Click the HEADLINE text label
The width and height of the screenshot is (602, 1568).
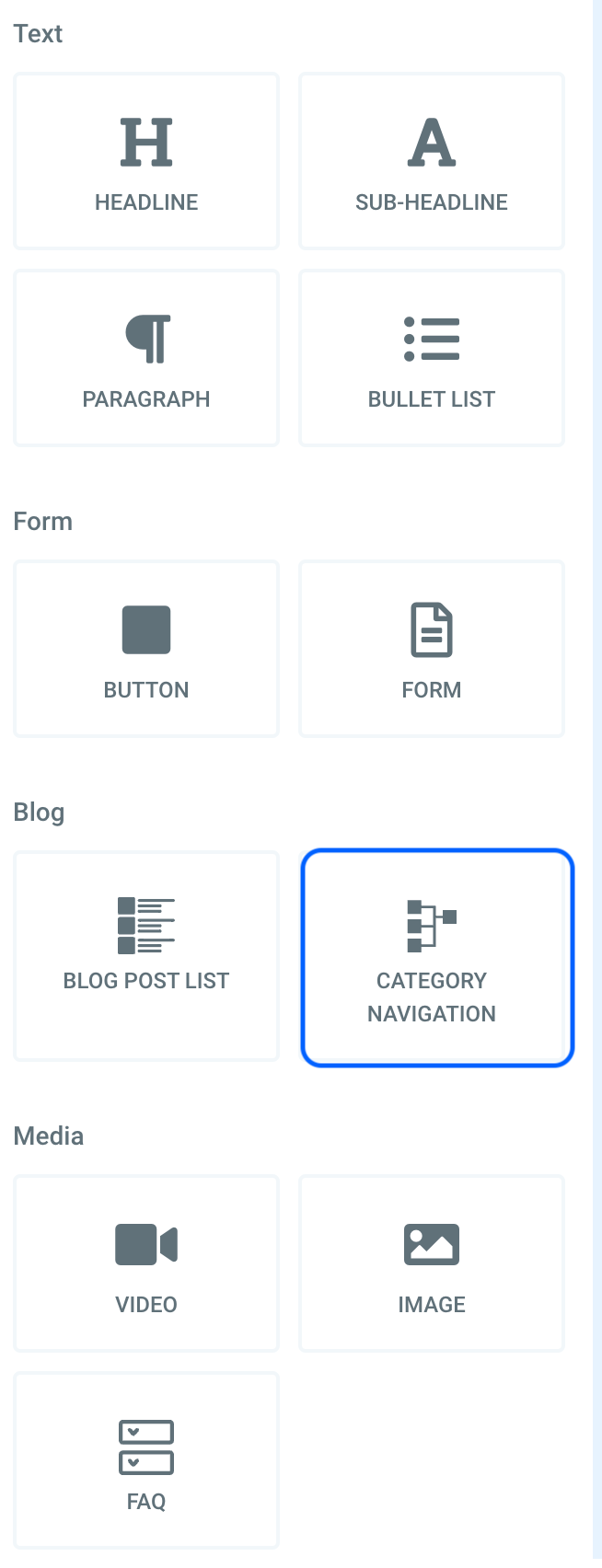[x=146, y=202]
